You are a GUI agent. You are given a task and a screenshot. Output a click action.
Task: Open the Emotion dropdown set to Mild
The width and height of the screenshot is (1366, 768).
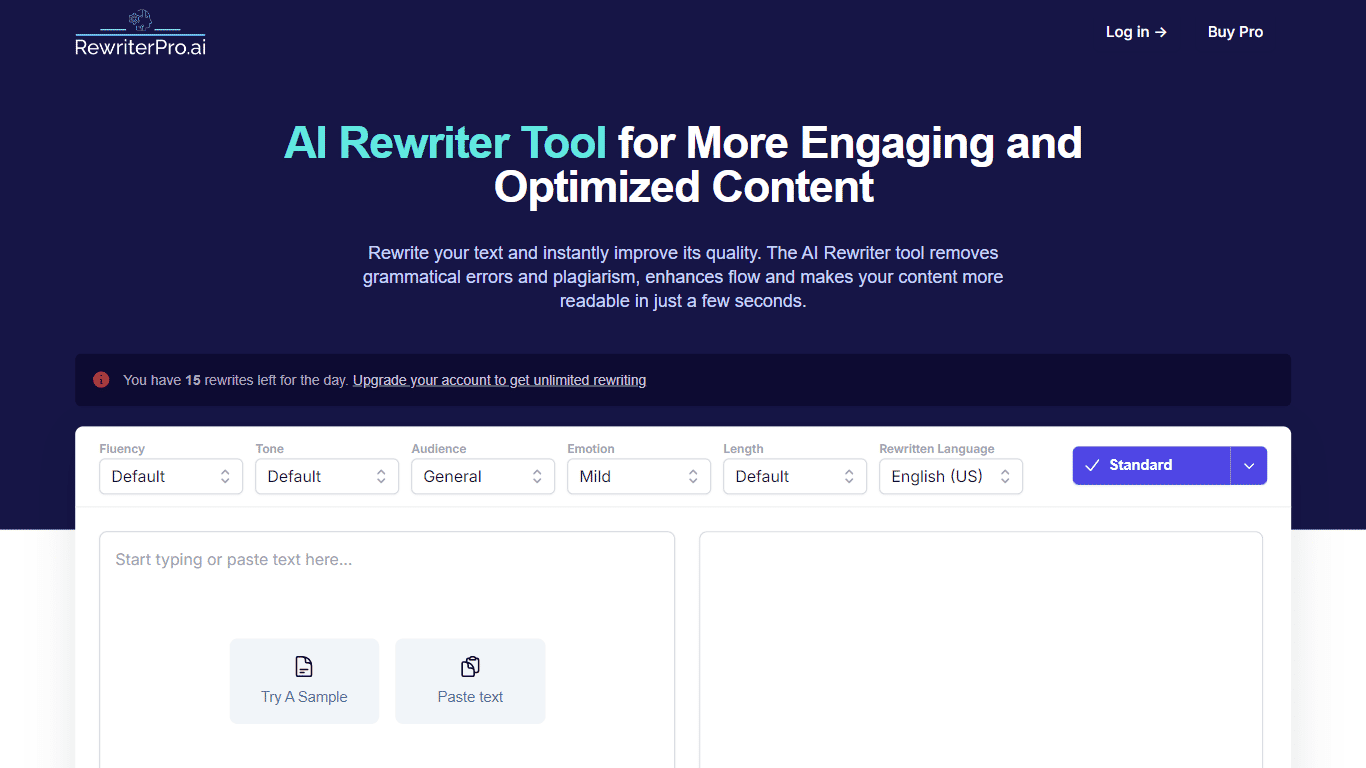point(639,476)
